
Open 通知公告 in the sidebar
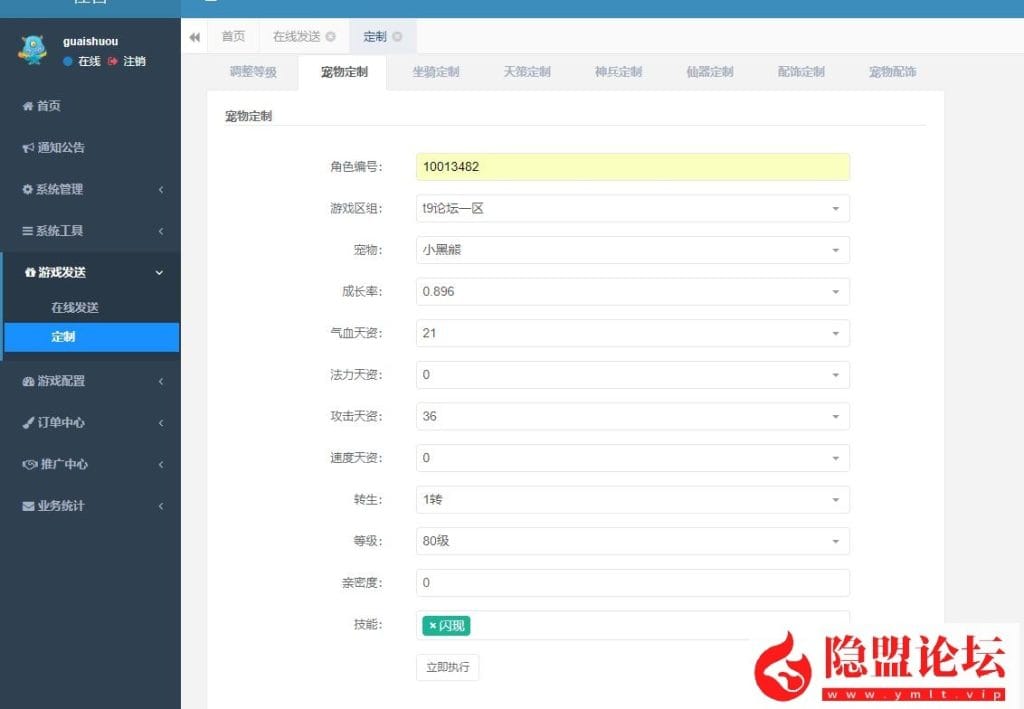click(60, 148)
